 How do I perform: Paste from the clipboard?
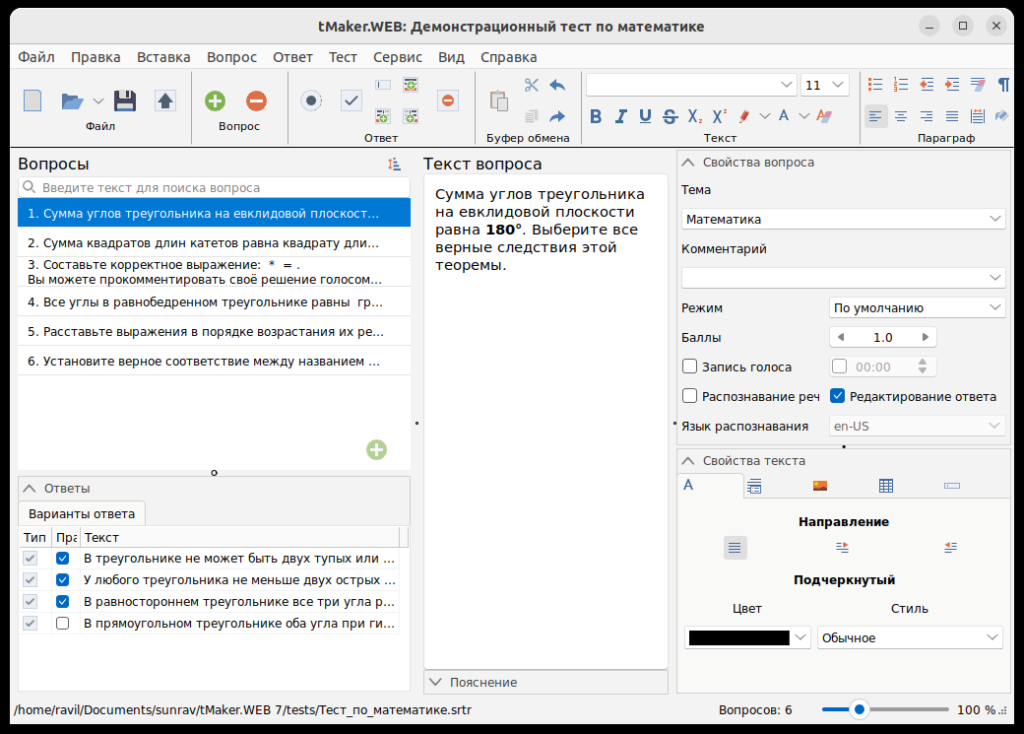499,101
